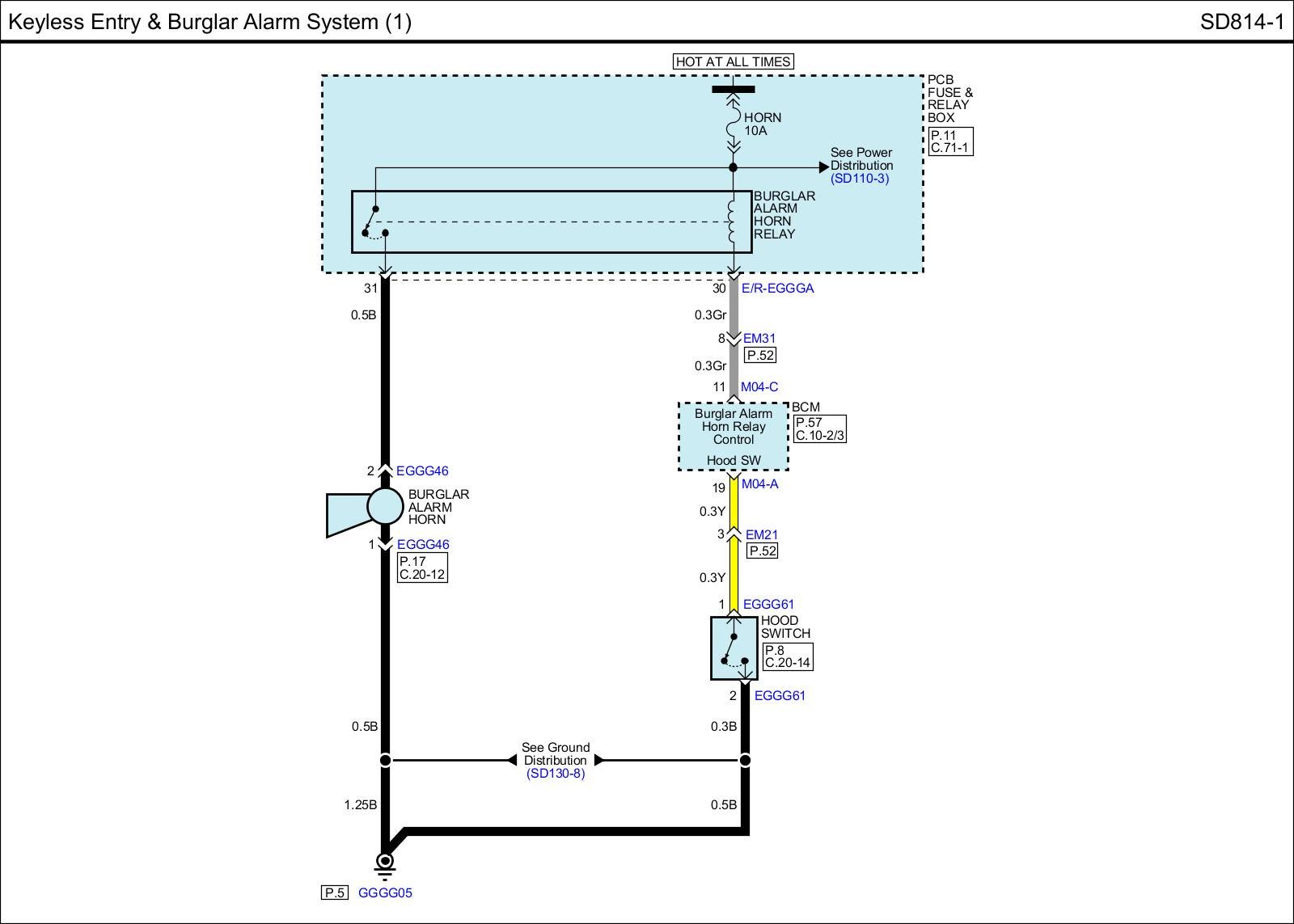This screenshot has width=1294, height=924.
Task: Click the P.57 C.10-2/3 BCM reference box
Action: [819, 429]
